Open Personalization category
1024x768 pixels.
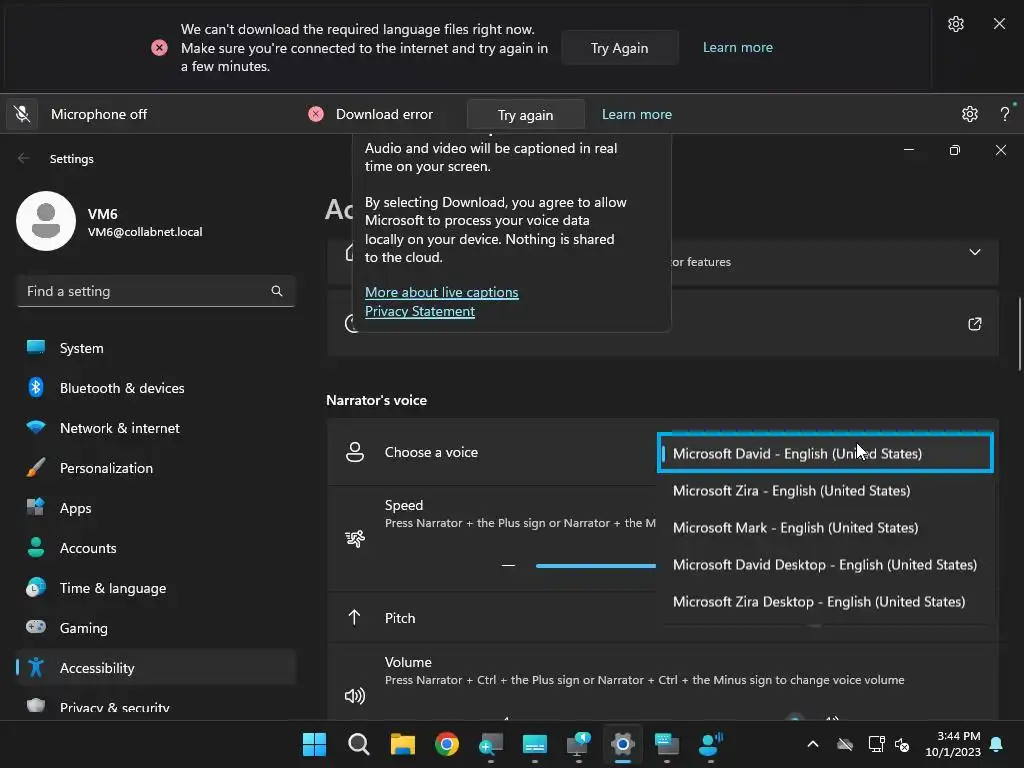click(x=156, y=468)
